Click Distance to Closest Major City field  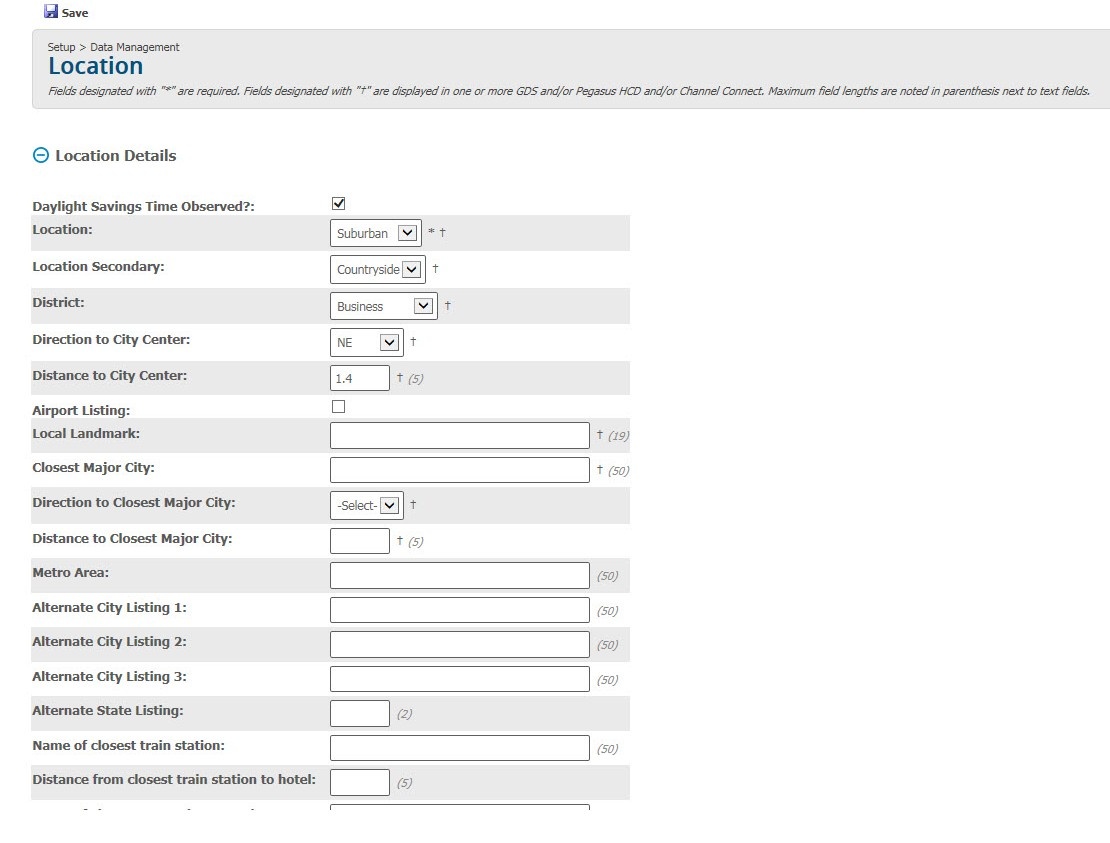(x=360, y=541)
